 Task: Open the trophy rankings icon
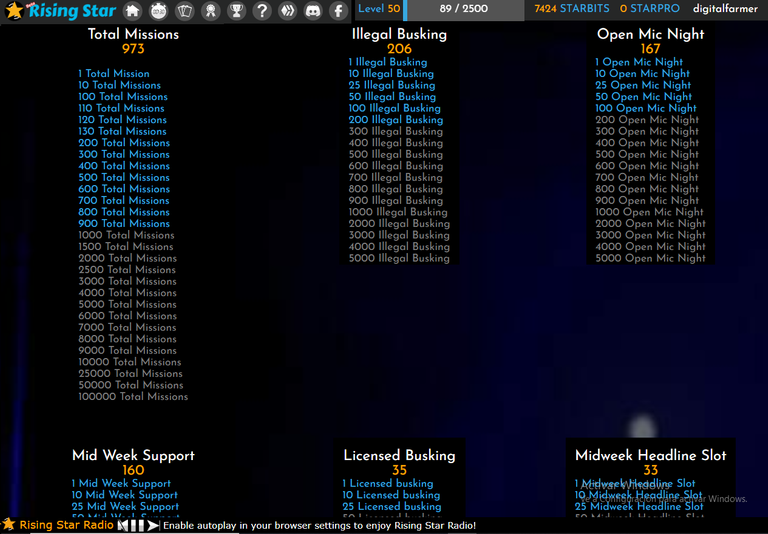[x=237, y=11]
